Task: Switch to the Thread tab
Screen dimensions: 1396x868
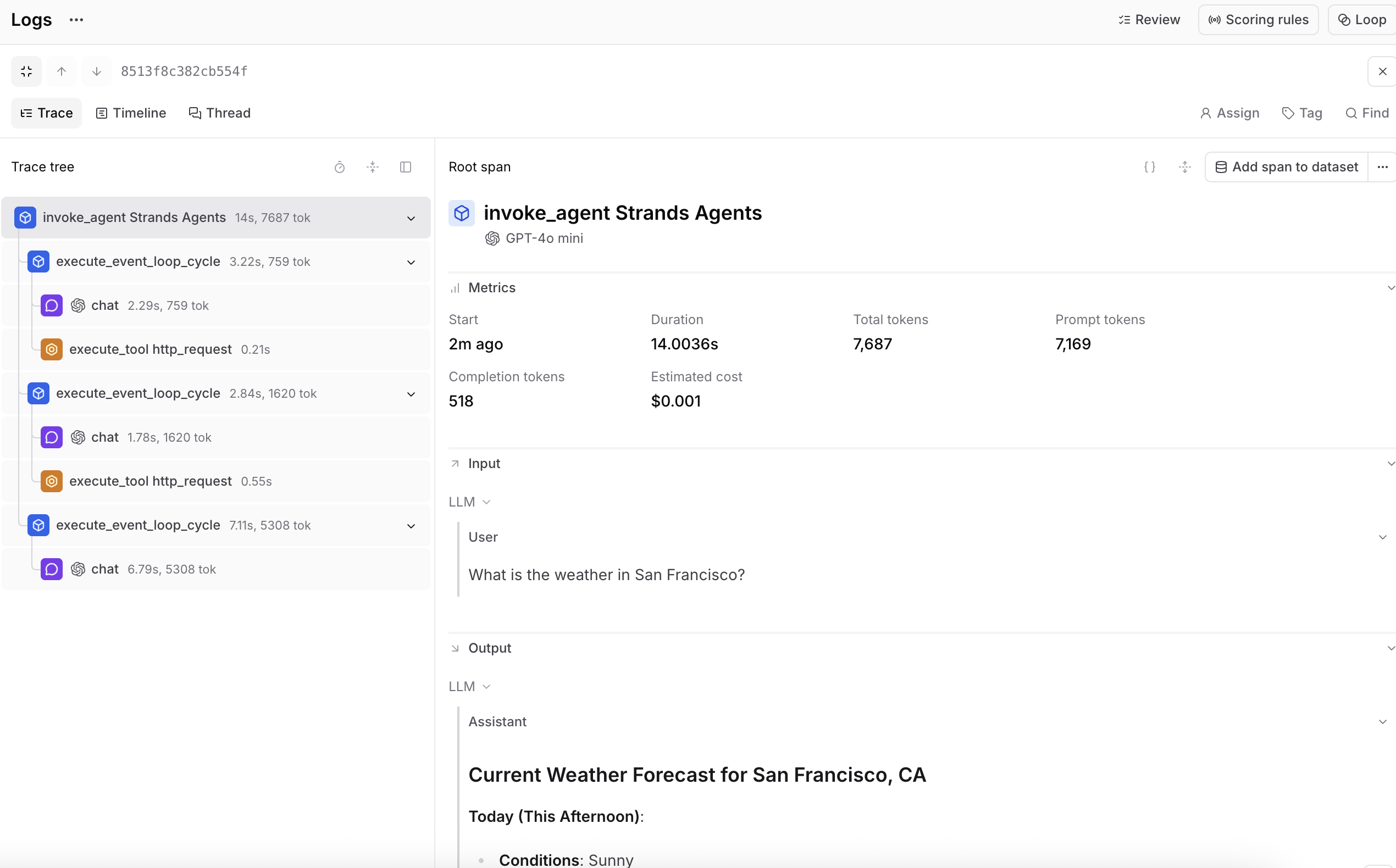Action: 220,113
